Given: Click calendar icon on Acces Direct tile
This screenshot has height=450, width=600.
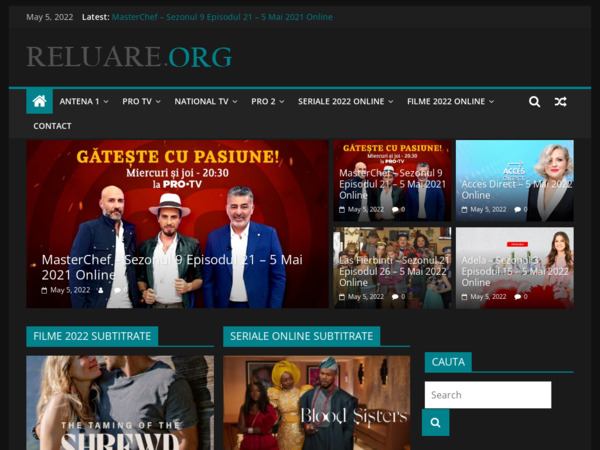Looking at the screenshot, I should pyautogui.click(x=464, y=210).
